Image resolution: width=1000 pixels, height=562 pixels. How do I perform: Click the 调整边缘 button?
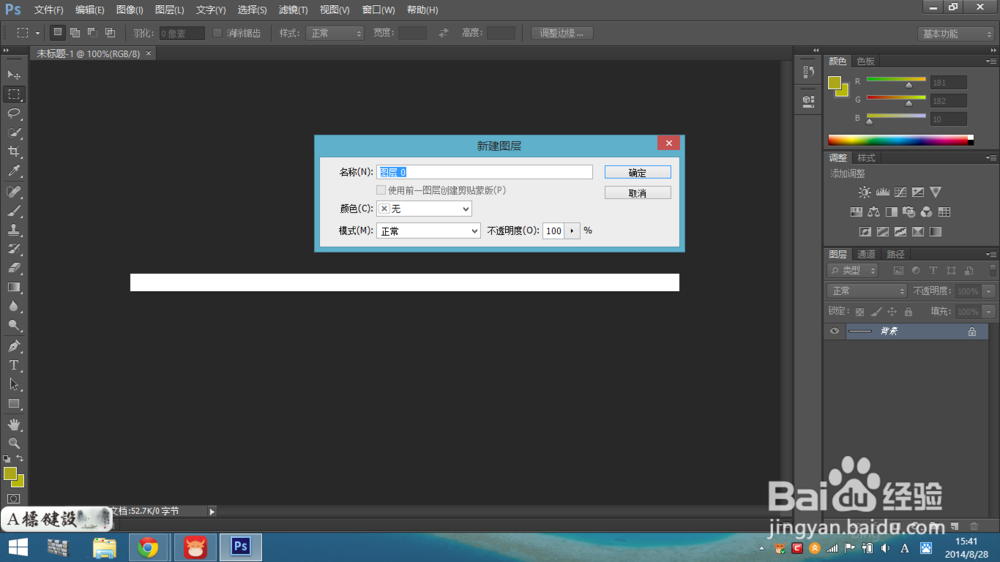click(x=562, y=33)
